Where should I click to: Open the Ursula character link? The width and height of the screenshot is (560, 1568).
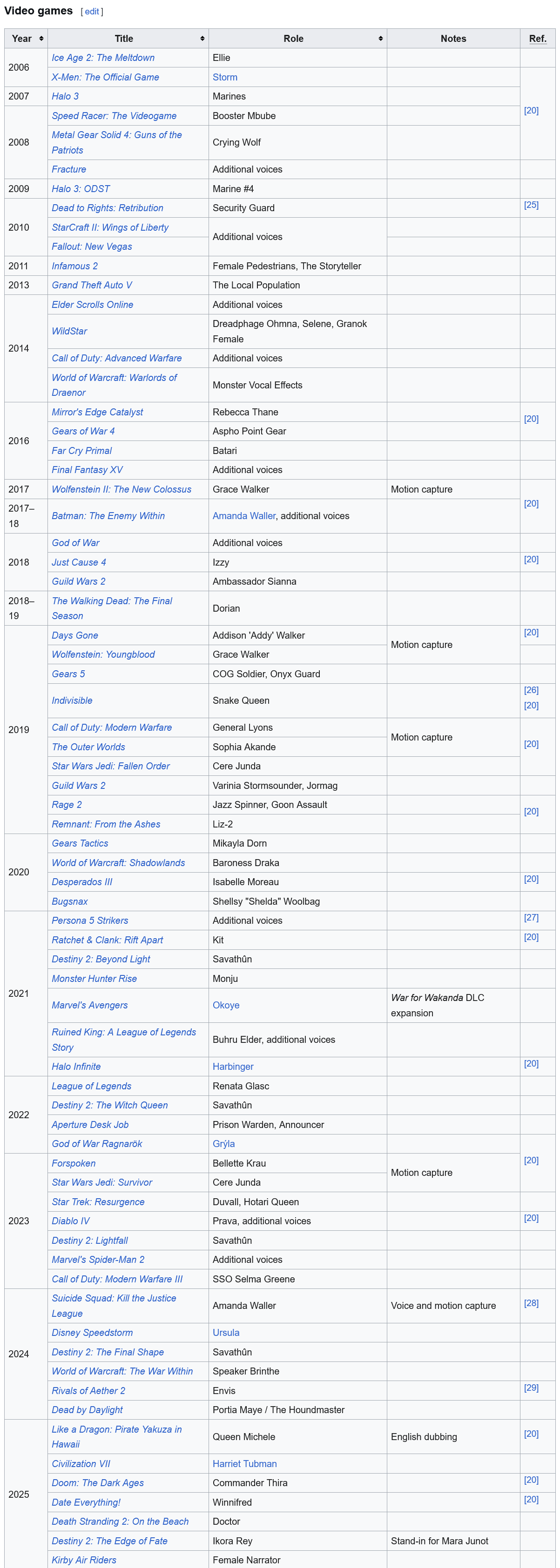click(226, 1333)
